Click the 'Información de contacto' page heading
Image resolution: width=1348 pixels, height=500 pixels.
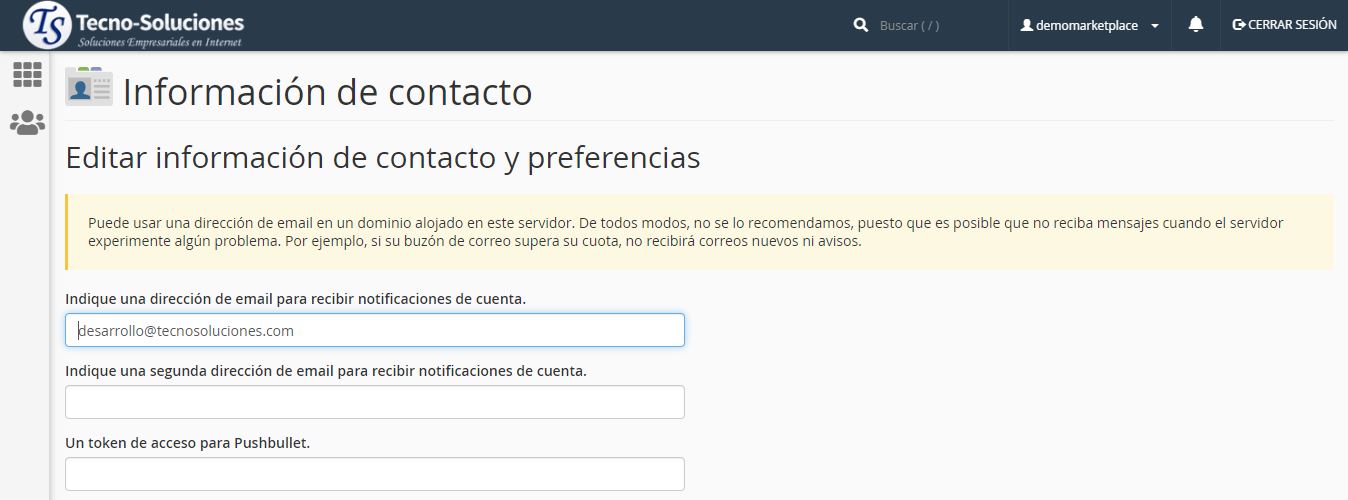coord(327,92)
